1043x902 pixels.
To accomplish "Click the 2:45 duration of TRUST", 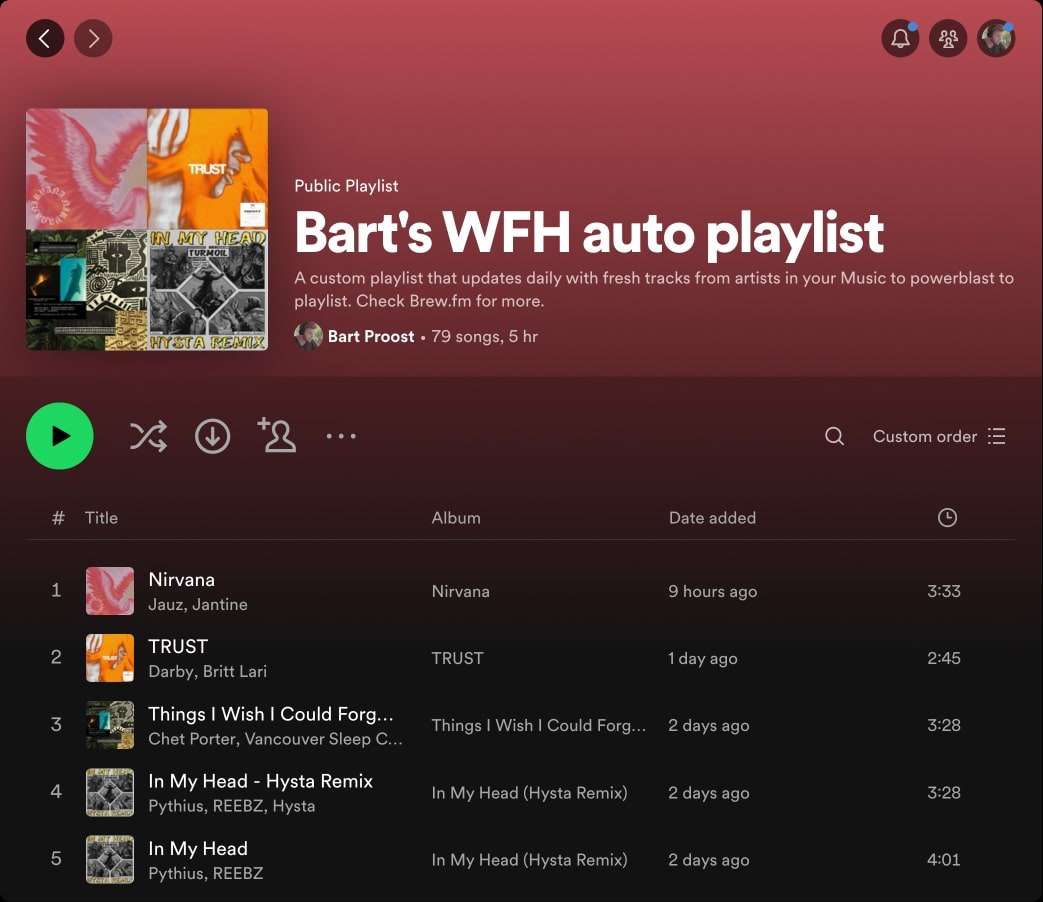I will click(944, 659).
